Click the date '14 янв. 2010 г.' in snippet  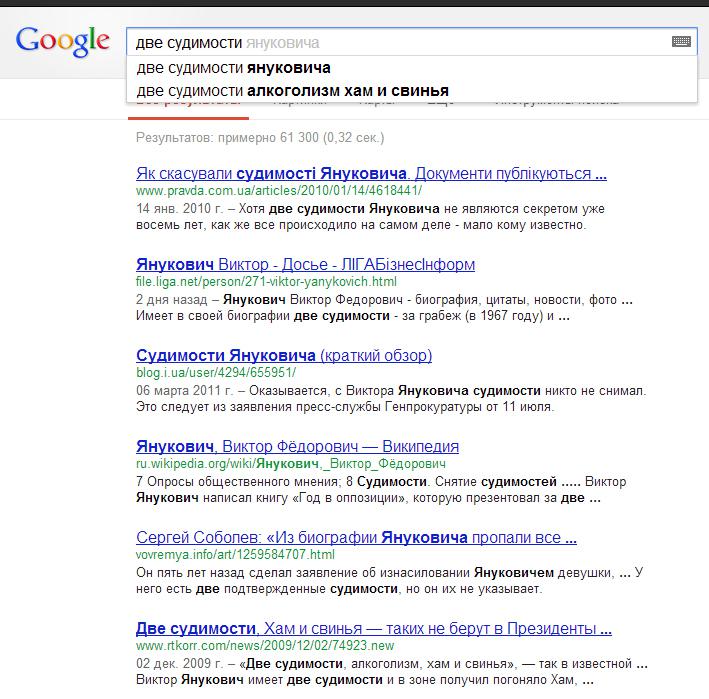click(180, 208)
